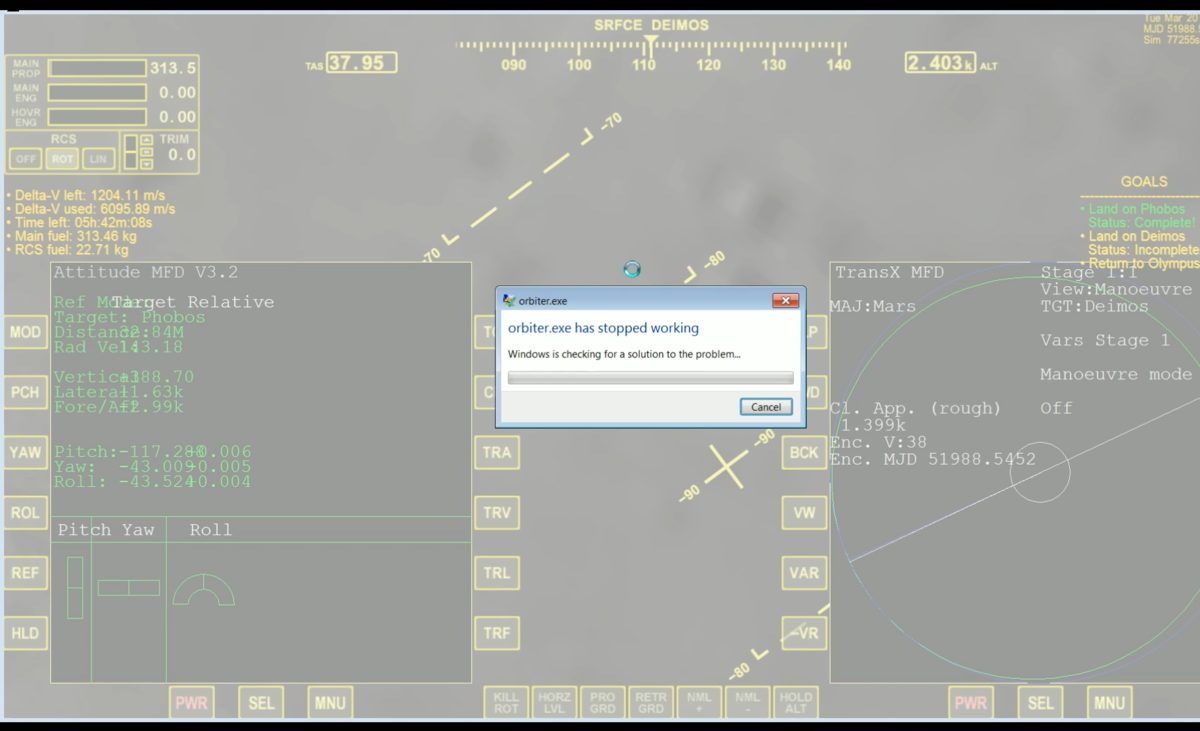This screenshot has height=731, width=1200.
Task: Click the TRA button on Attitude MFD
Action: 497,452
